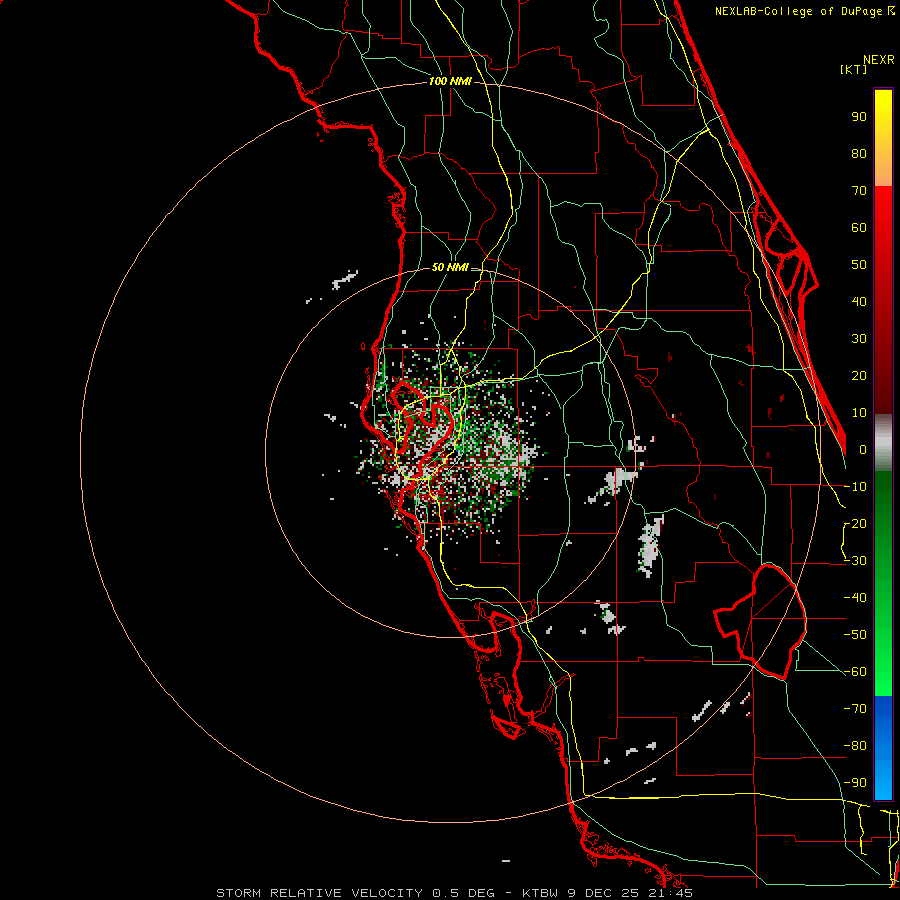
Task: Click the positive 30 knots scale value
Action: click(859, 339)
